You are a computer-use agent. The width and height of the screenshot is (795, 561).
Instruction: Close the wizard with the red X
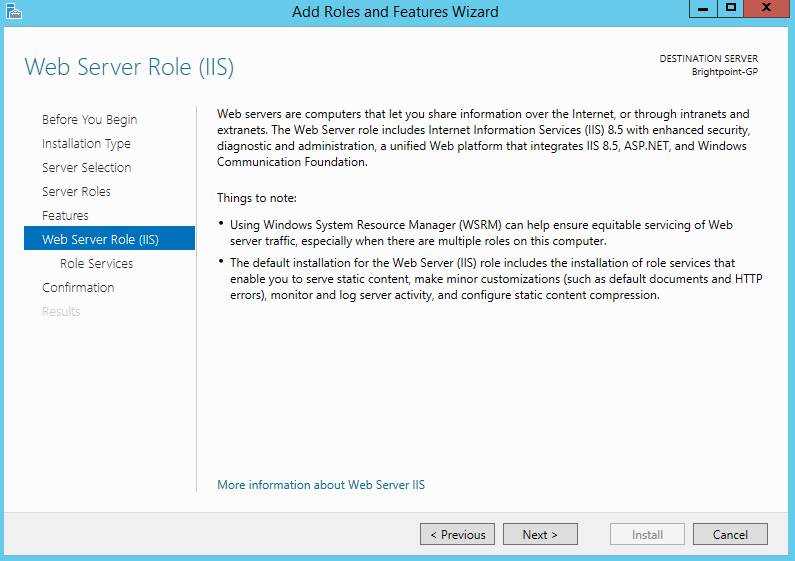tap(768, 9)
